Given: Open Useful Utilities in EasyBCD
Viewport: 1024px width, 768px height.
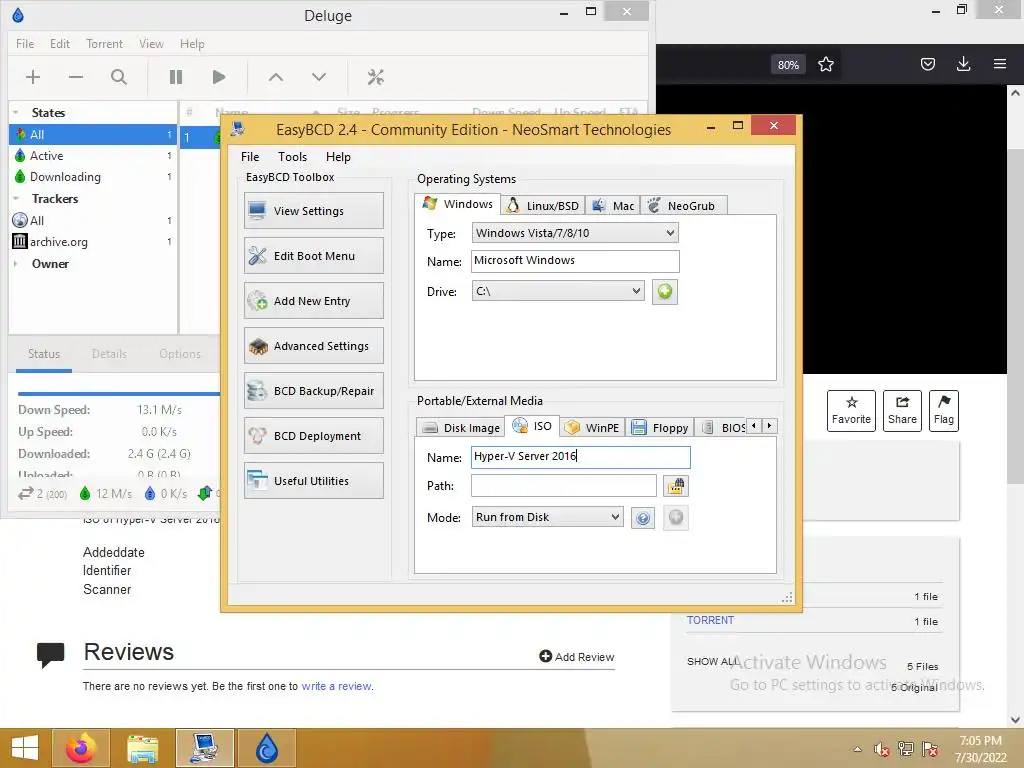Looking at the screenshot, I should pyautogui.click(x=314, y=481).
